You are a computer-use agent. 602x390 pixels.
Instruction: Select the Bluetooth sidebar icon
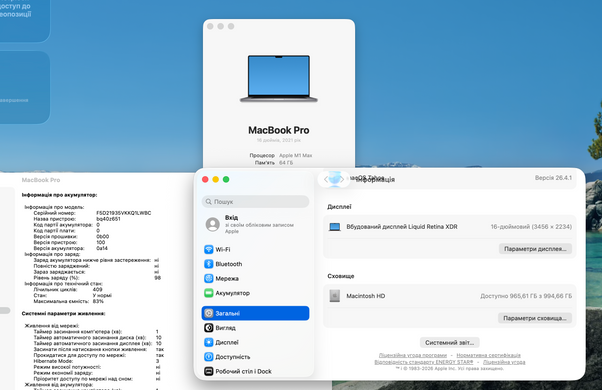(208, 264)
